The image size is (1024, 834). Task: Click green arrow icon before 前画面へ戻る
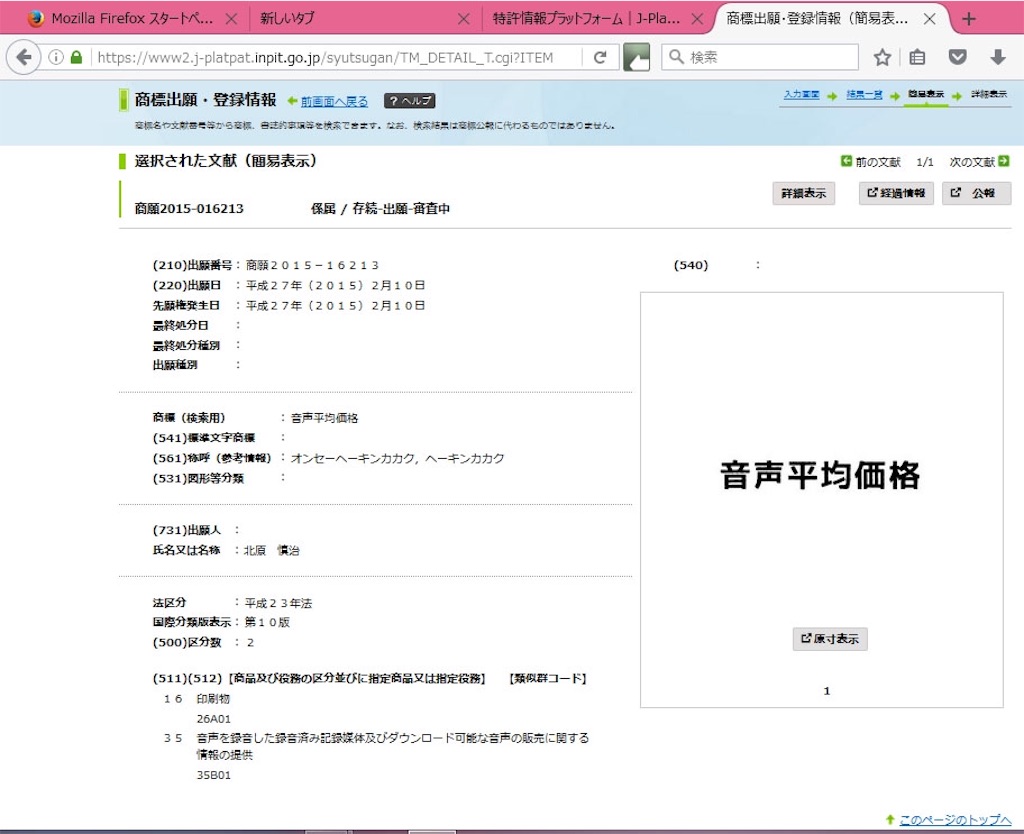coord(293,101)
